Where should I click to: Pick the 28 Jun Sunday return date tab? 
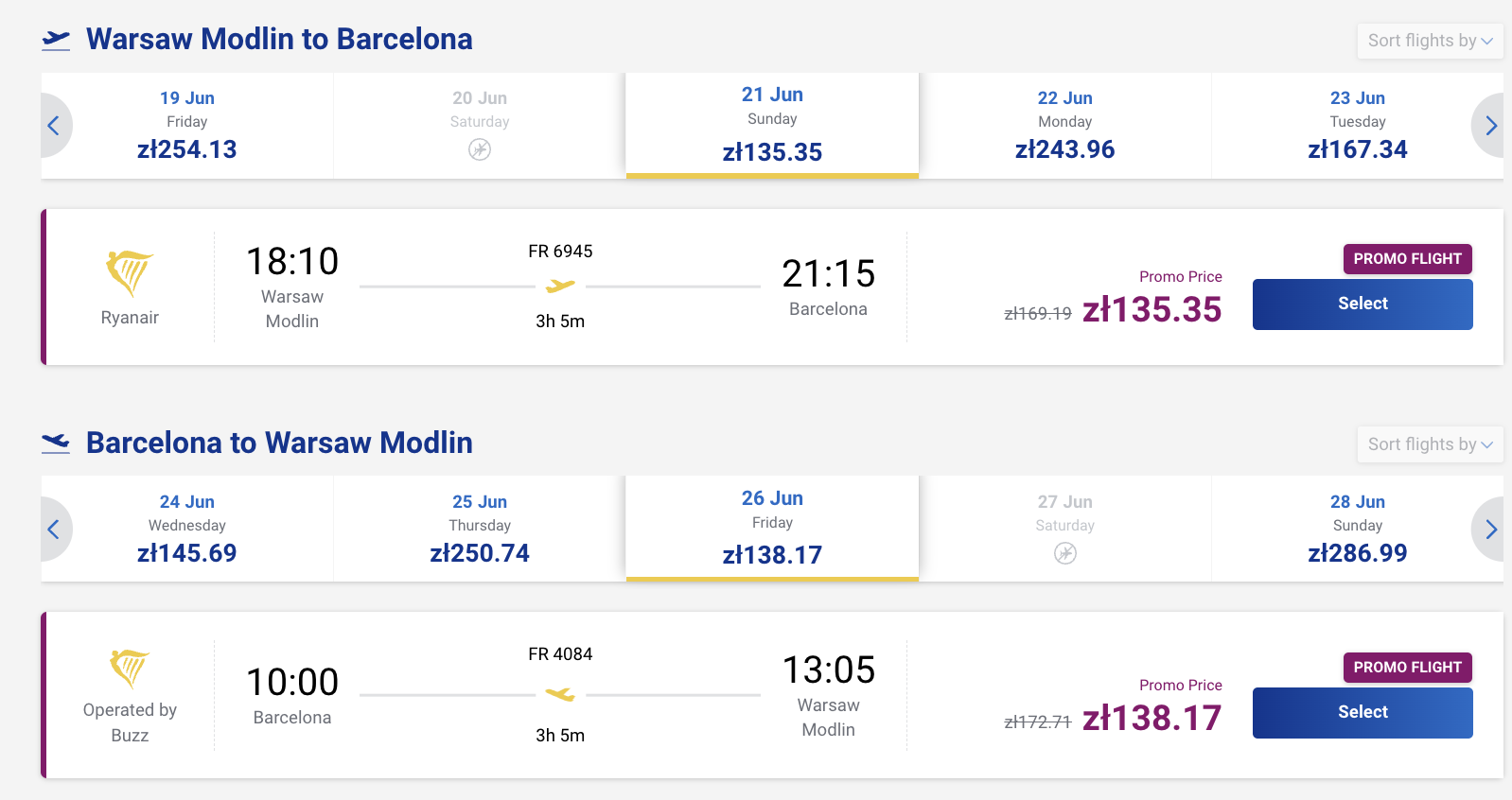point(1357,529)
